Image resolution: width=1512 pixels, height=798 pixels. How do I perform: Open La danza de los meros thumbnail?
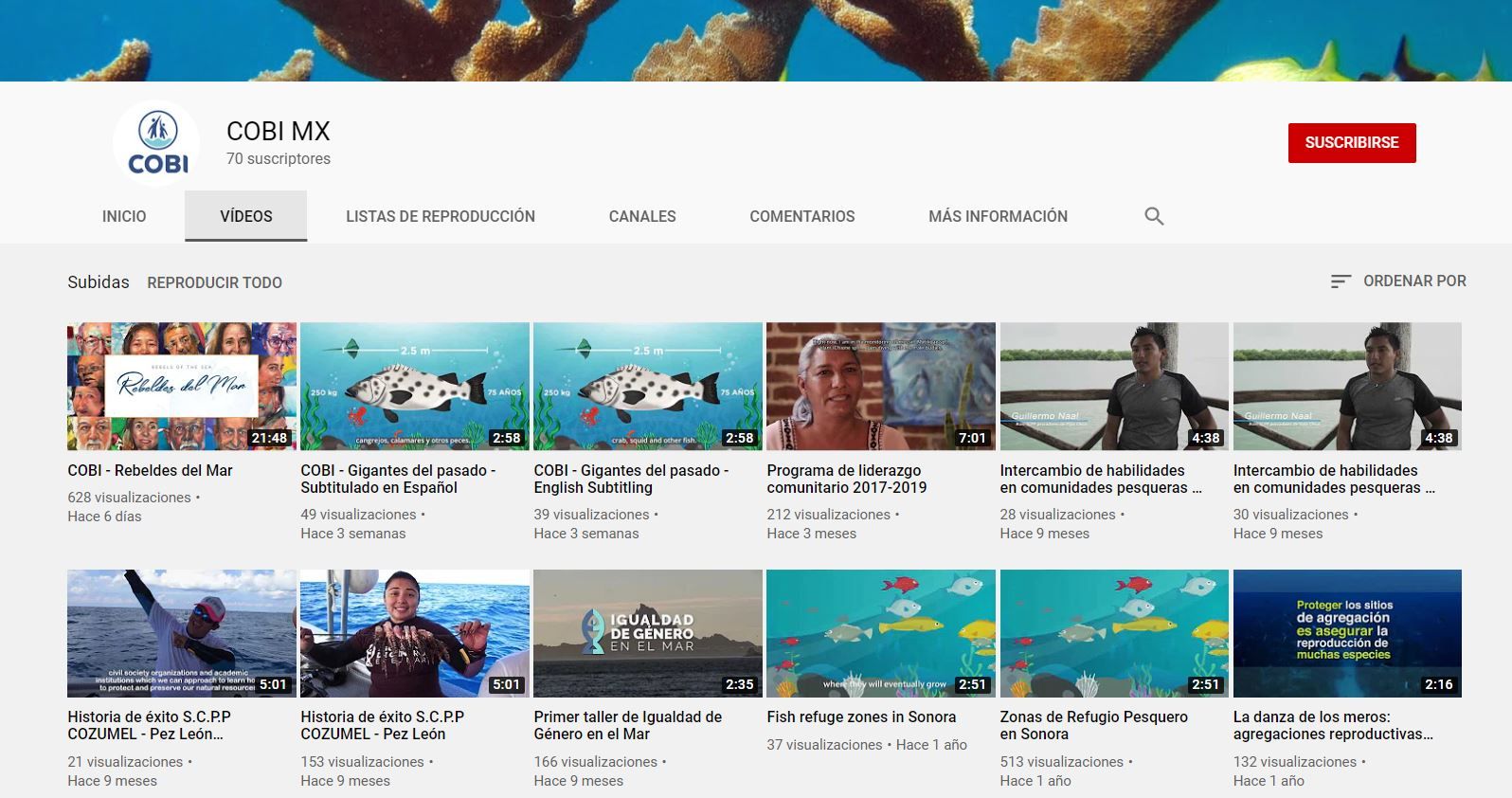point(1347,633)
